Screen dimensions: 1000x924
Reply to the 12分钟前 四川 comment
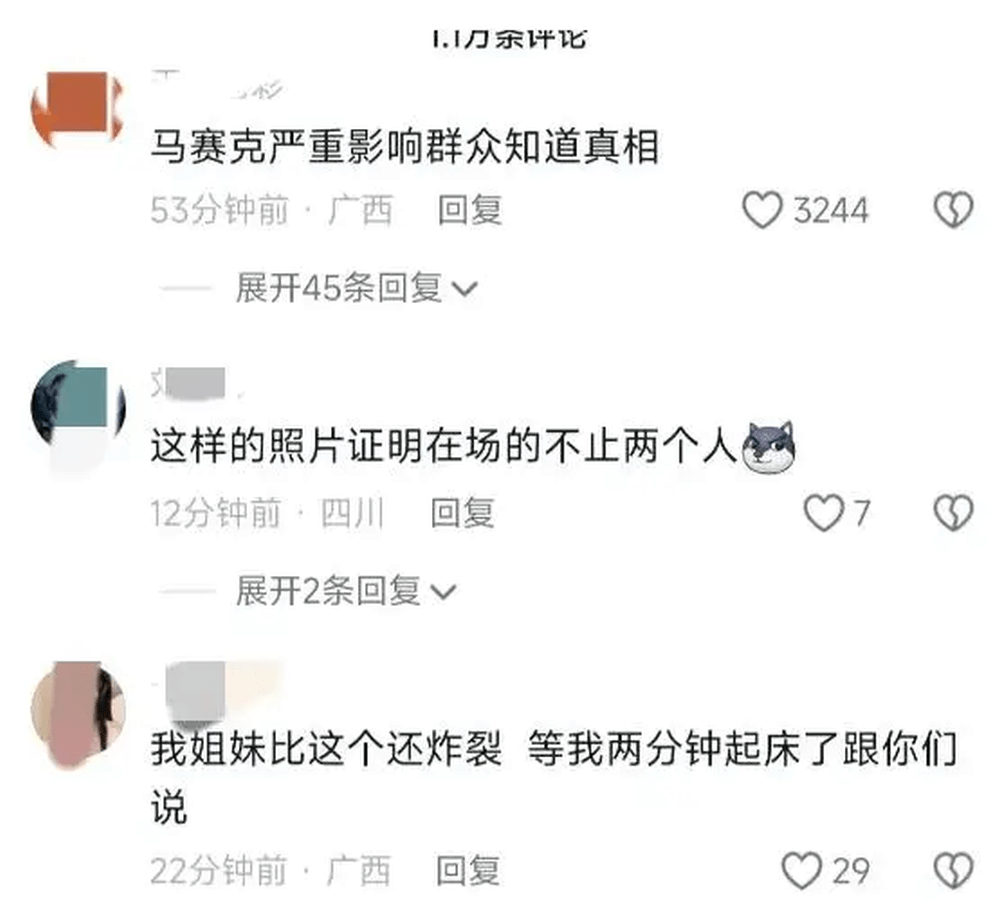click(462, 513)
